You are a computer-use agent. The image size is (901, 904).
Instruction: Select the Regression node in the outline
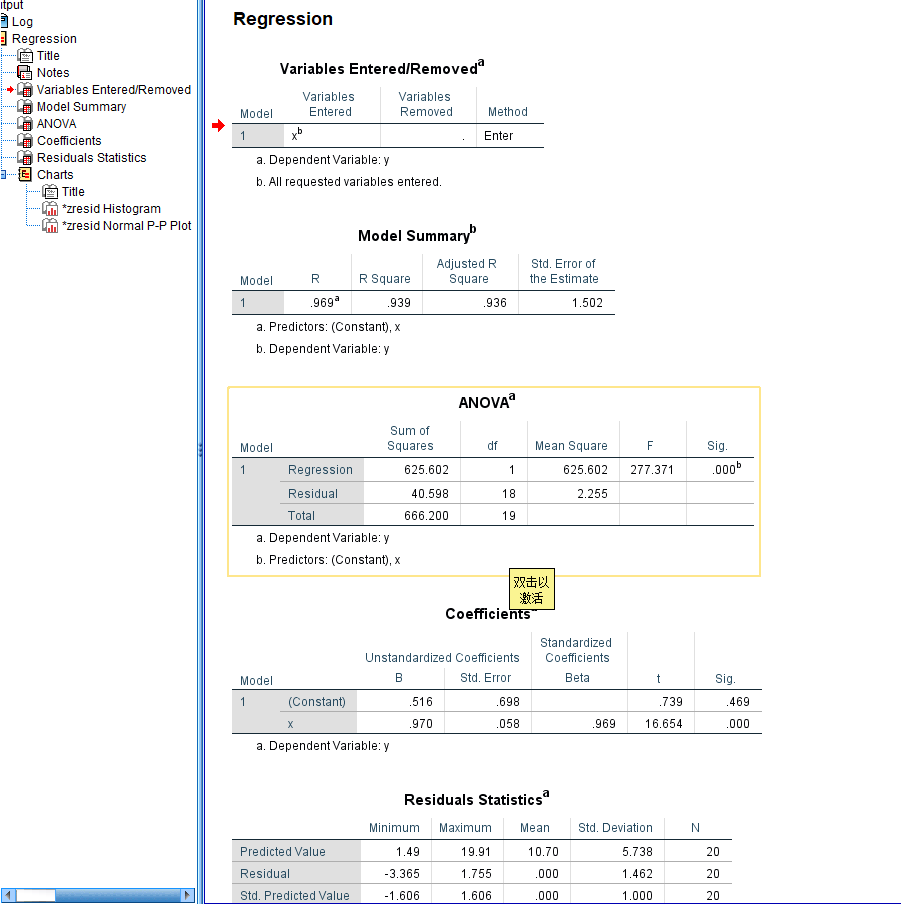click(44, 39)
